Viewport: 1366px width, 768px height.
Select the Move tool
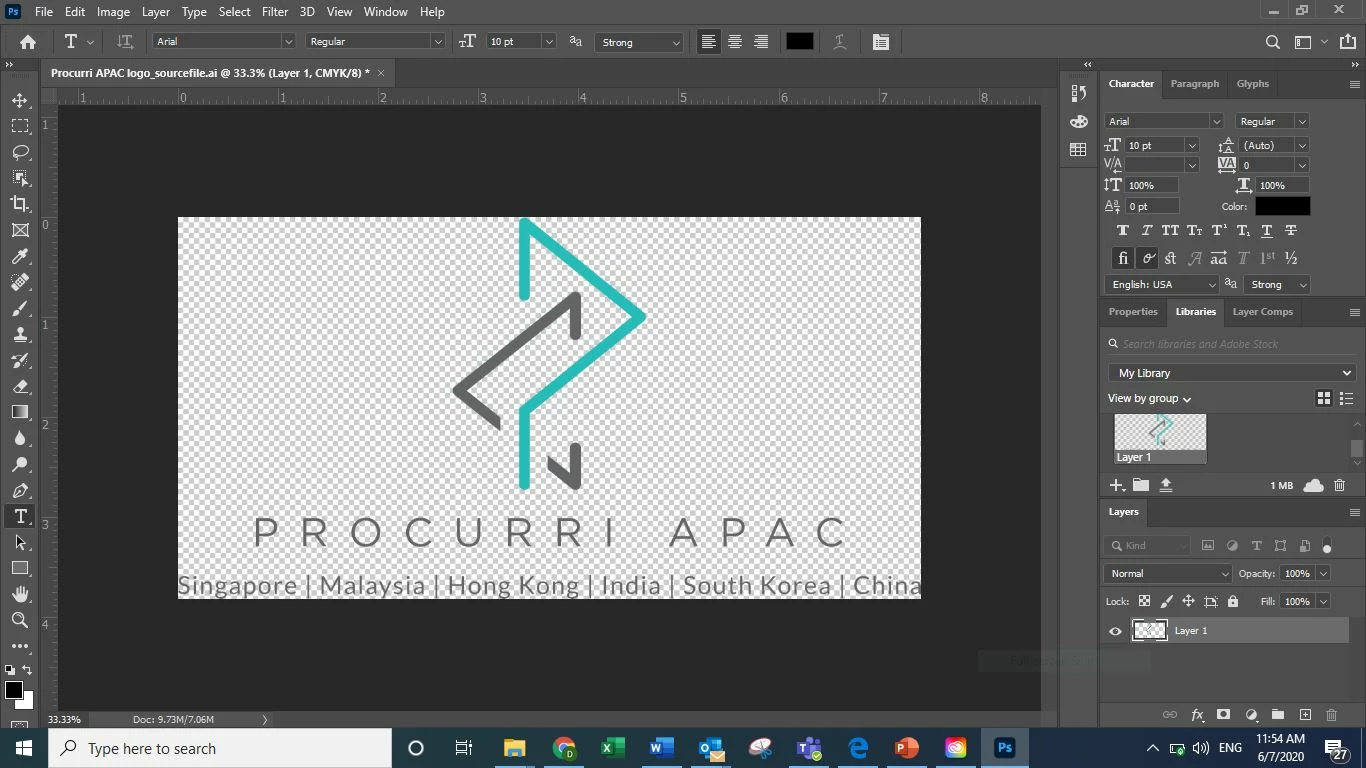coord(20,100)
